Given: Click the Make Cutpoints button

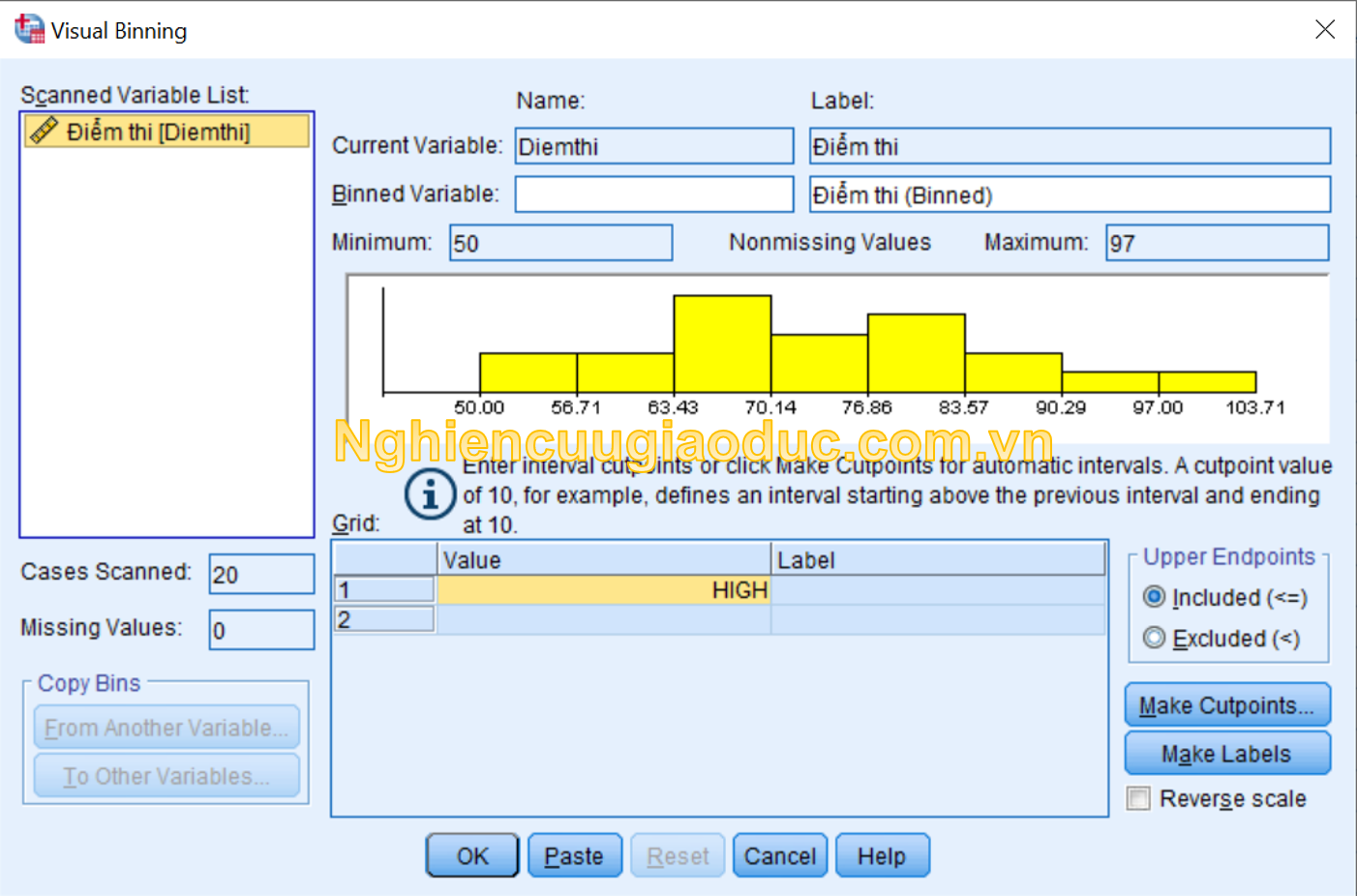Looking at the screenshot, I should [x=1226, y=705].
